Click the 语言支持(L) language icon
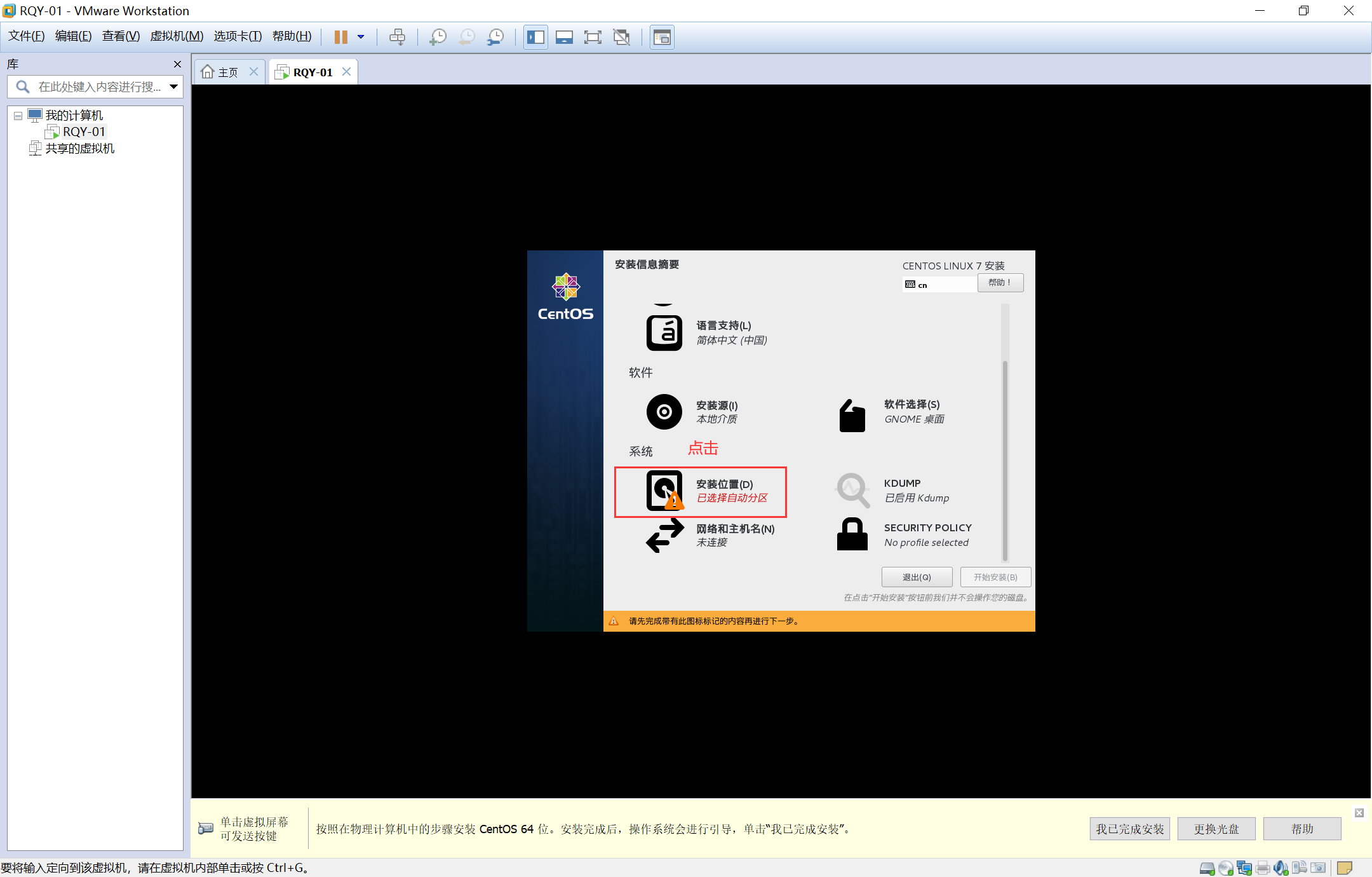This screenshot has width=1372, height=877. coord(664,332)
